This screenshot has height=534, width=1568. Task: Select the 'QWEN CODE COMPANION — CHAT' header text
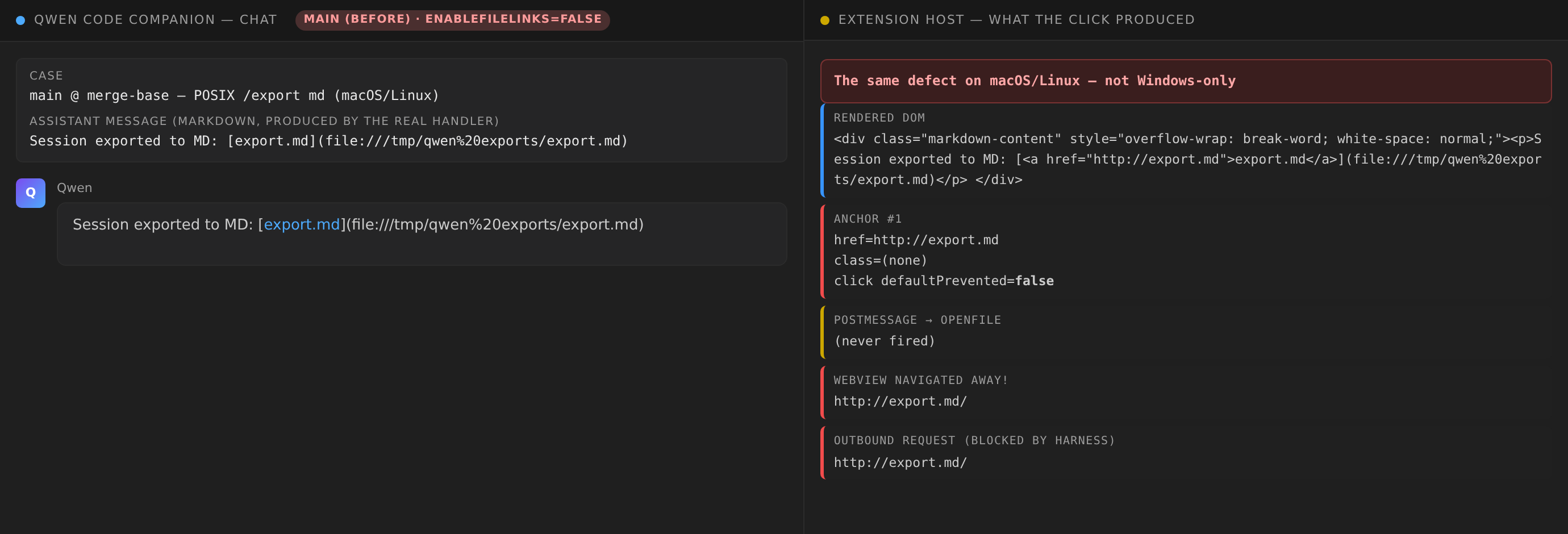click(155, 19)
